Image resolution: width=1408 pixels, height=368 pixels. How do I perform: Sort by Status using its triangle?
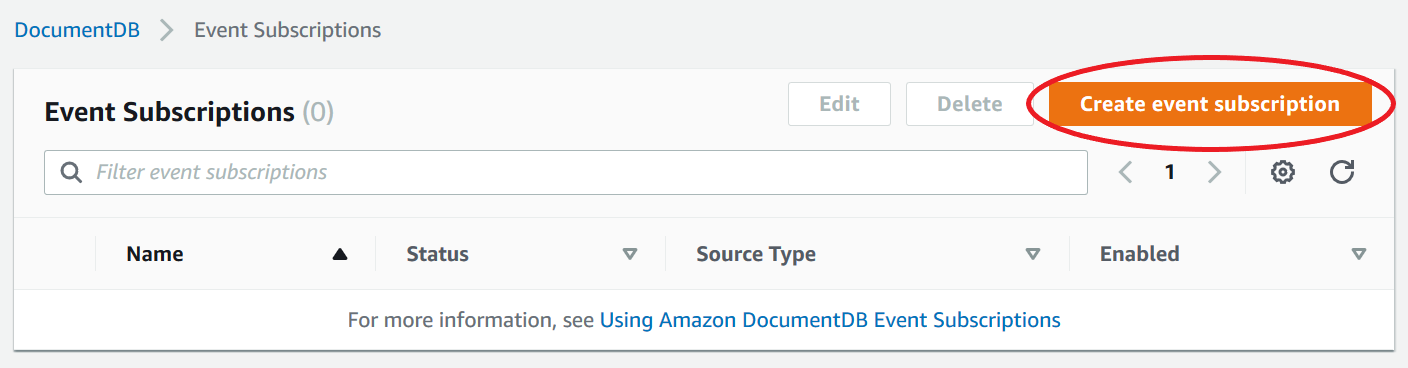pyautogui.click(x=630, y=254)
